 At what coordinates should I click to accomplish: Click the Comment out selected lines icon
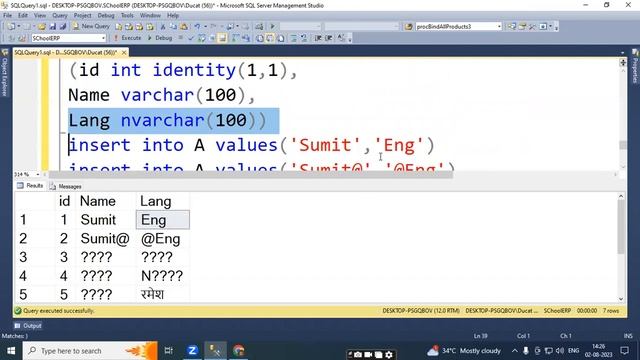click(x=293, y=38)
